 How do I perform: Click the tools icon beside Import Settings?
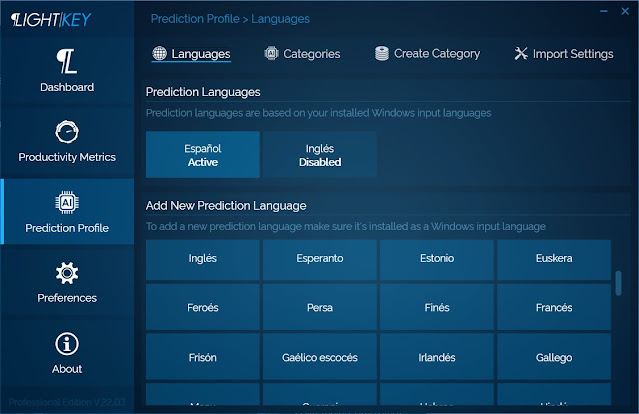521,53
